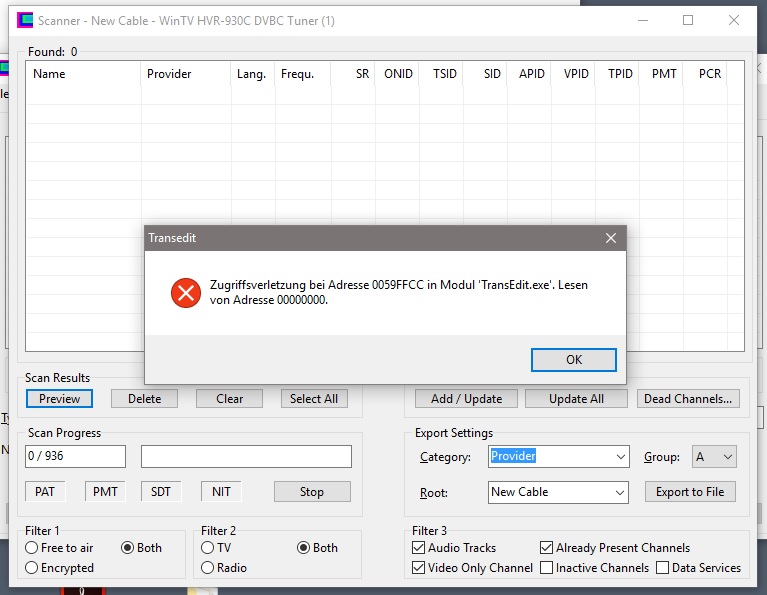Maximize the Scanner window
The image size is (767, 595).
[688, 20]
